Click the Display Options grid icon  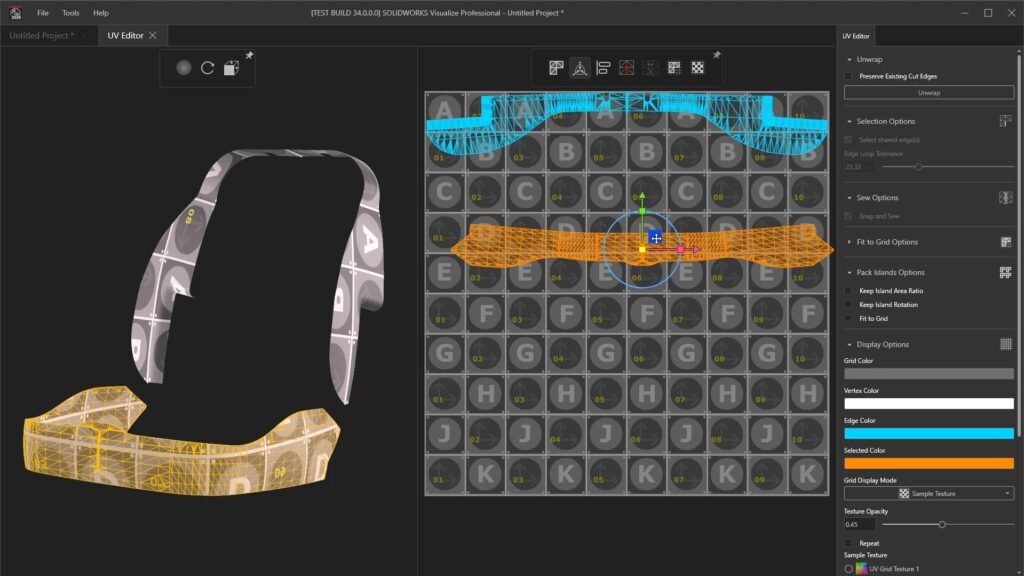1006,344
